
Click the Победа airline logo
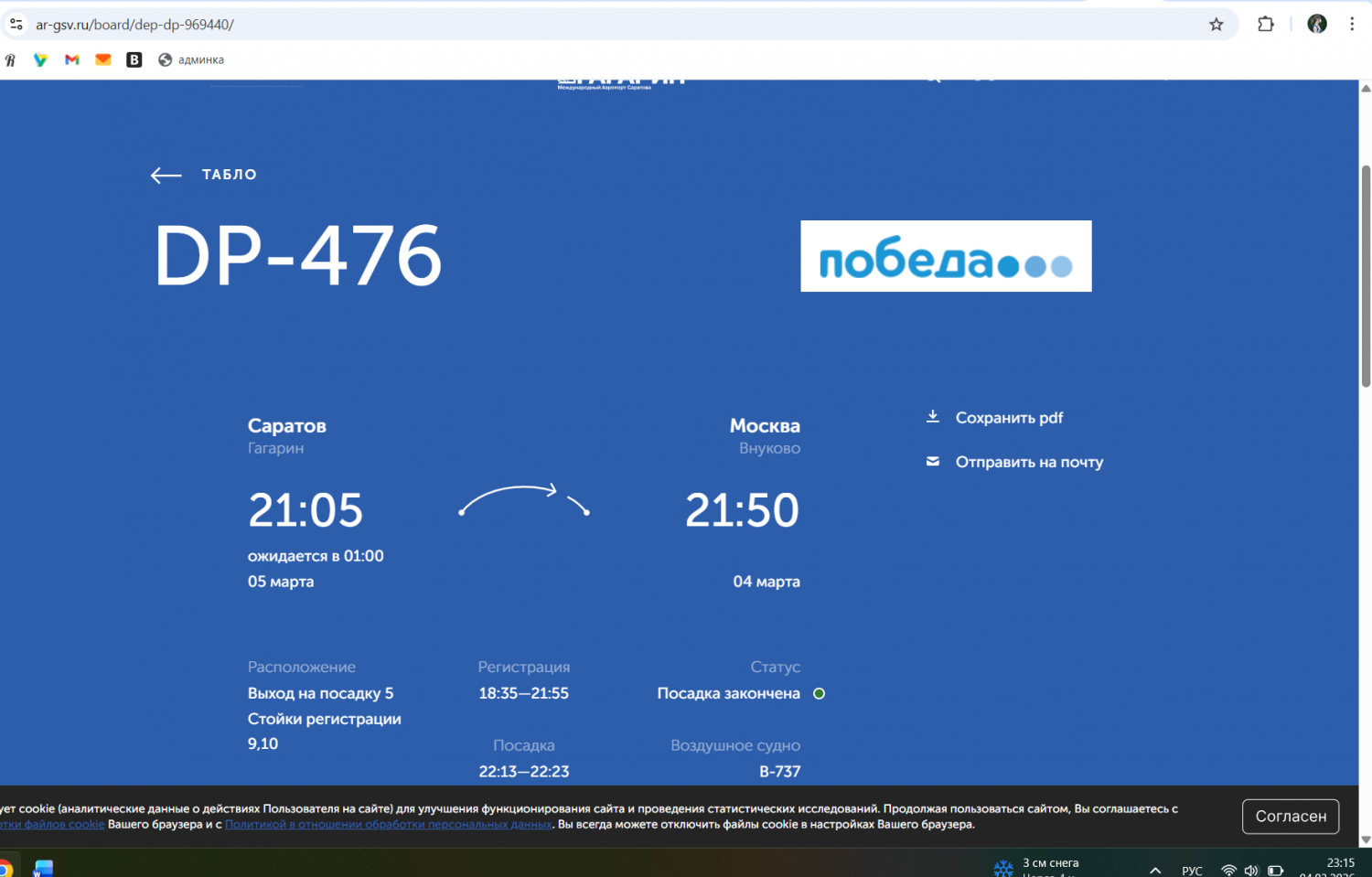946,256
